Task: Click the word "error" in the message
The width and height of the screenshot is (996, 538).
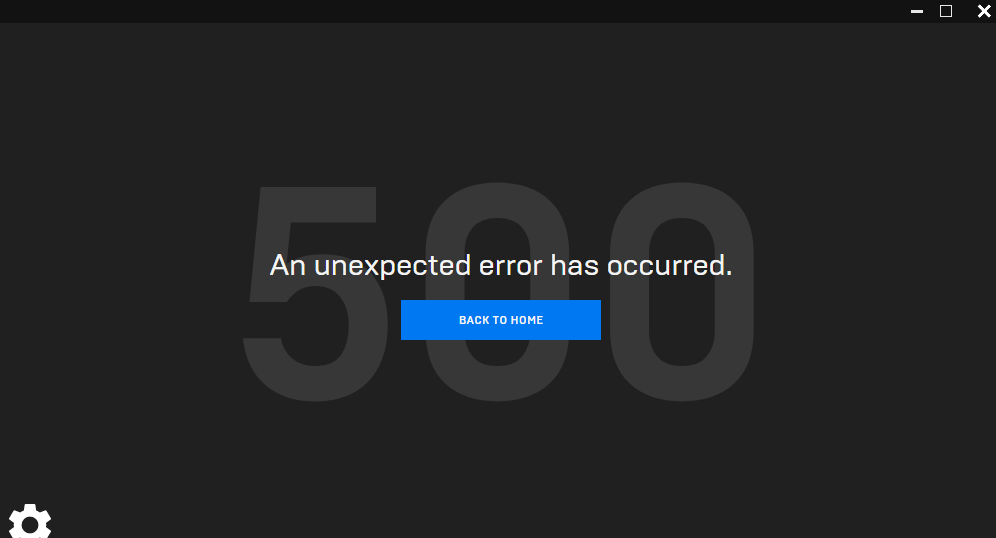Action: tap(511, 267)
